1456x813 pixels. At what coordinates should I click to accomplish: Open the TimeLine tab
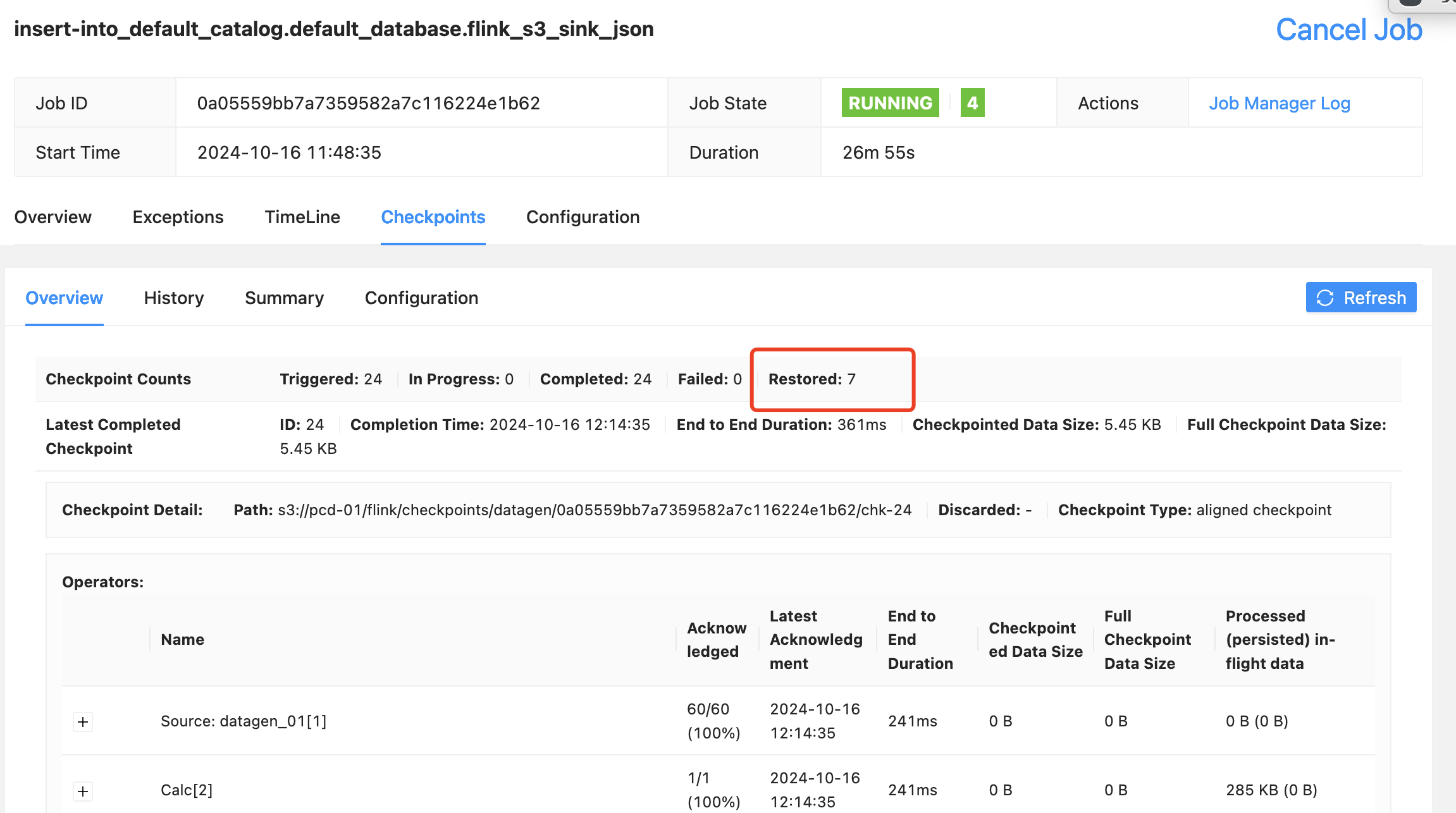coord(302,217)
